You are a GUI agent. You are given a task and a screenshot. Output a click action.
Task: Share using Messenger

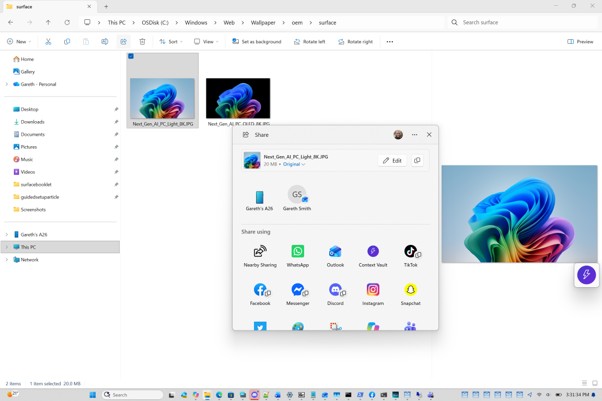pyautogui.click(x=298, y=294)
